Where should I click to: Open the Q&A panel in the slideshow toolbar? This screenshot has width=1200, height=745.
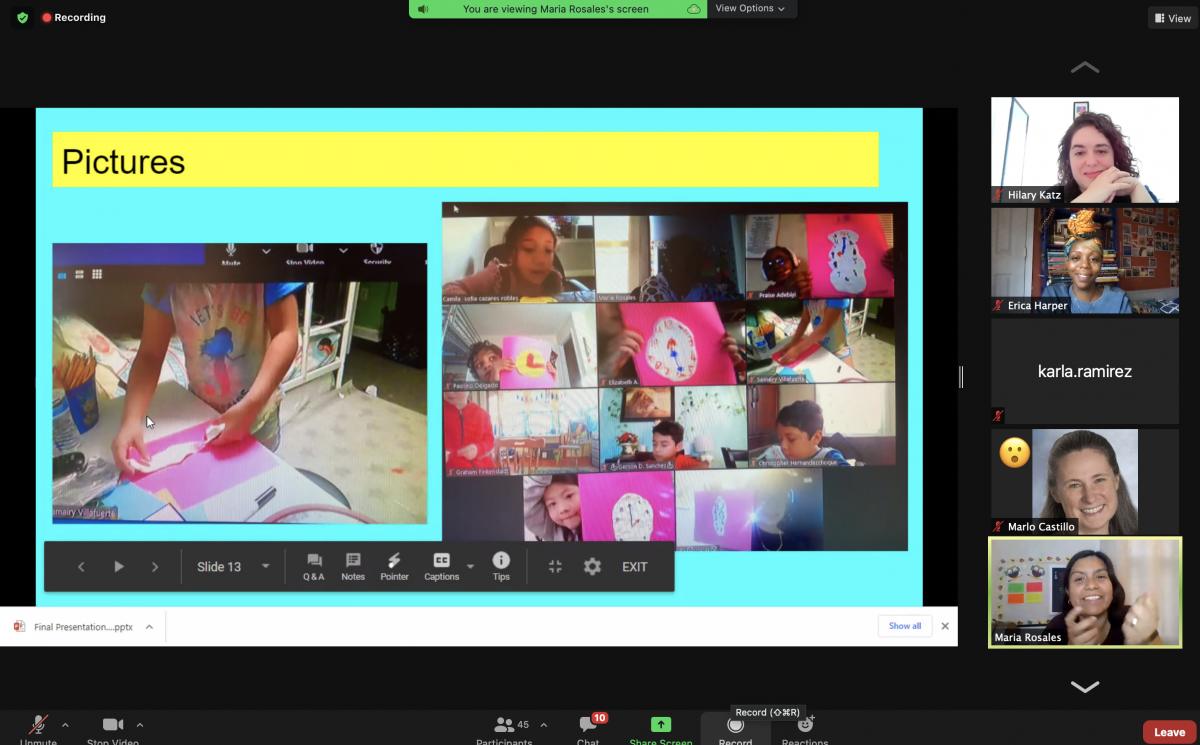[314, 566]
